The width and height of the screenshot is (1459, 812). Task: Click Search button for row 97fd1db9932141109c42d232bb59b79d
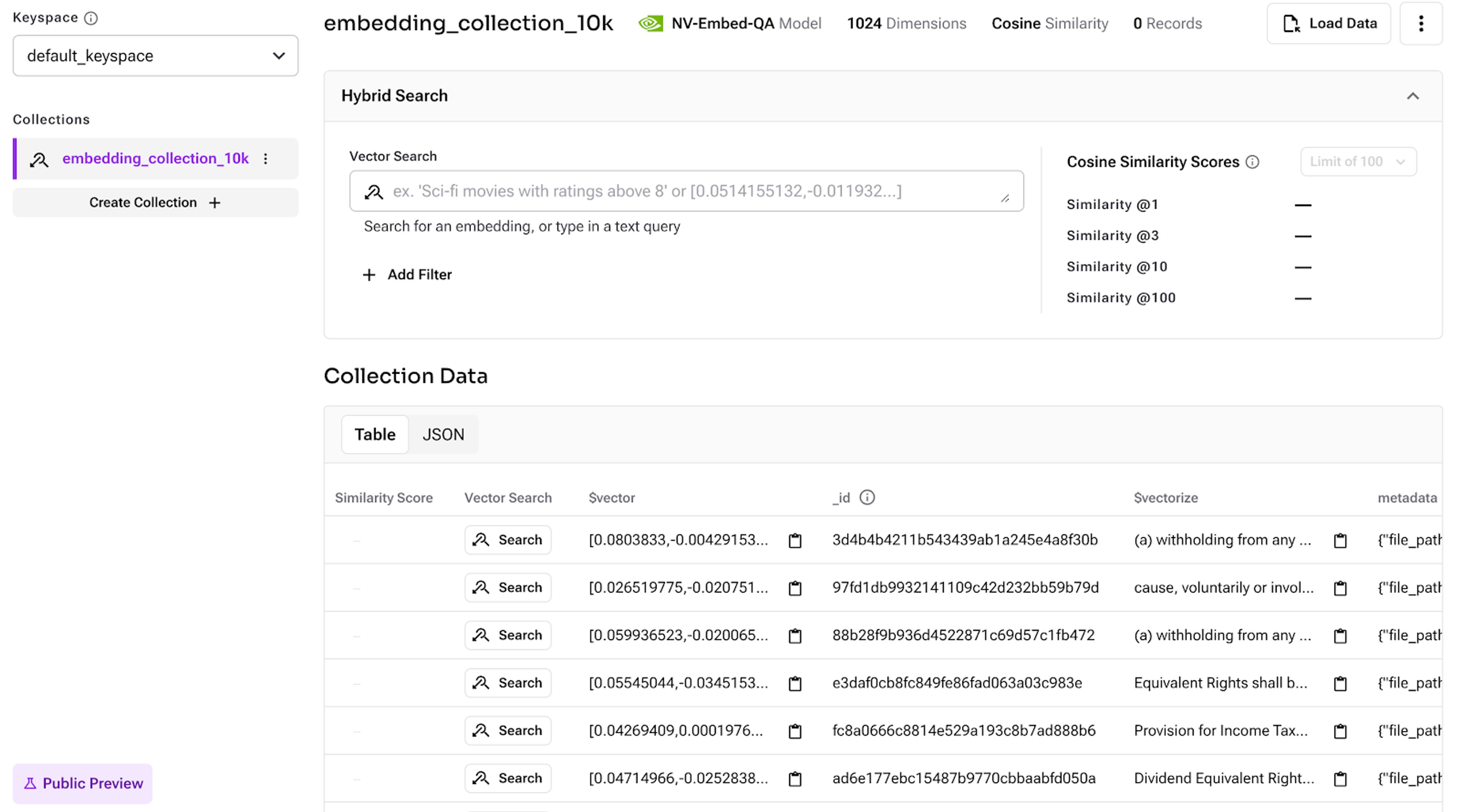(508, 587)
